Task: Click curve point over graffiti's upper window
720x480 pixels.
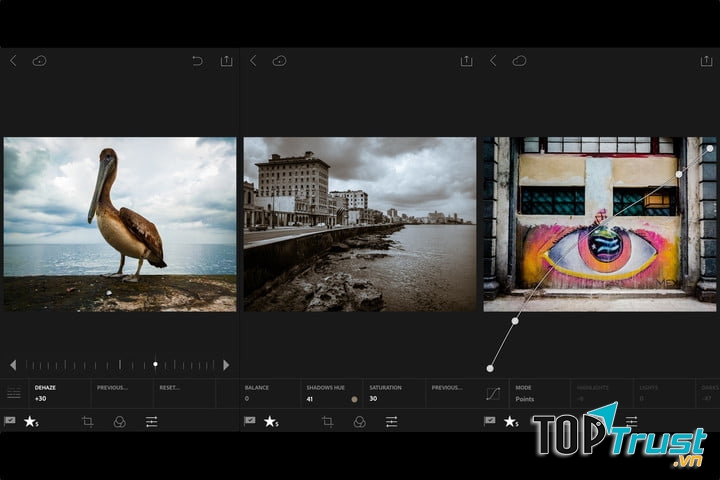Action: (x=679, y=175)
